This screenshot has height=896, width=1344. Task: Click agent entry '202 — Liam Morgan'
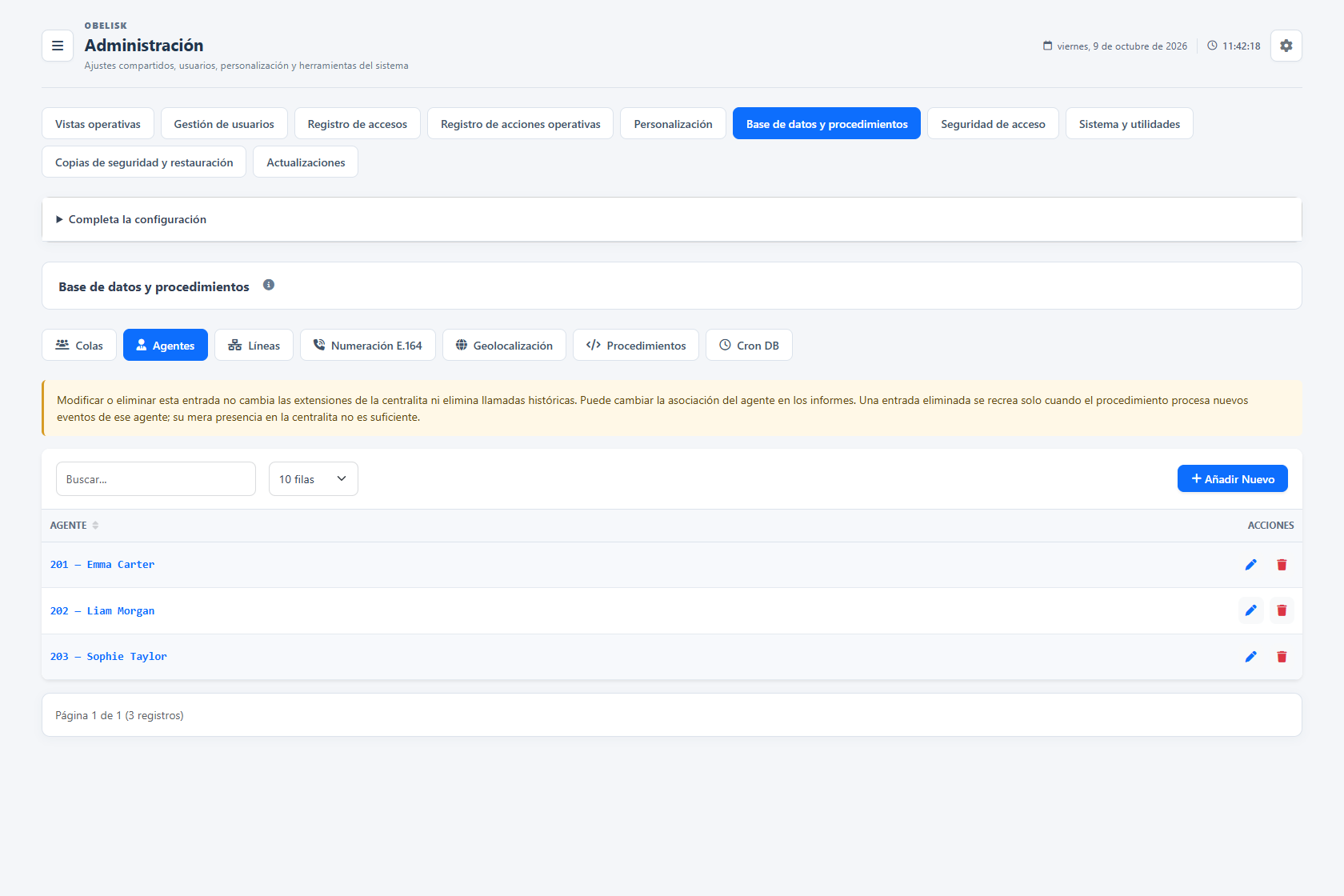pyautogui.click(x=102, y=611)
